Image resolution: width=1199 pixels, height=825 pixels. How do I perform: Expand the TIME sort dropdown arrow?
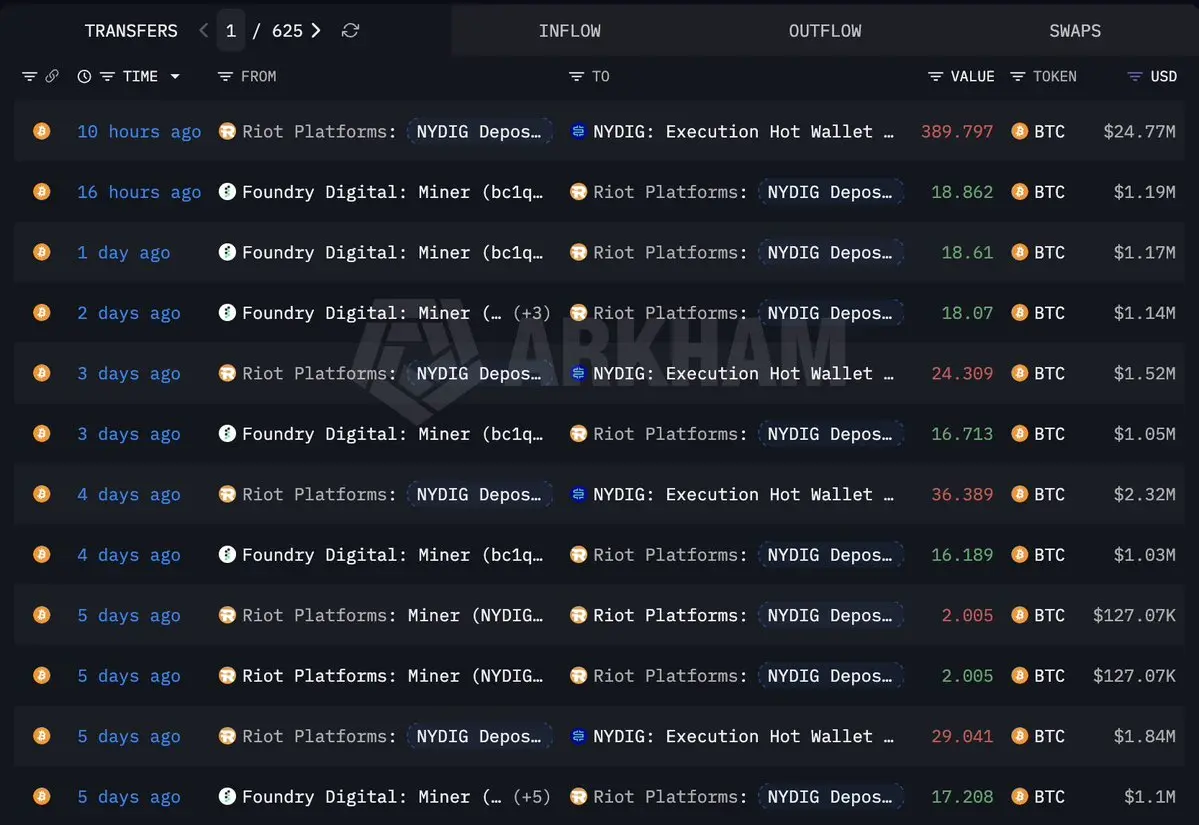(175, 76)
